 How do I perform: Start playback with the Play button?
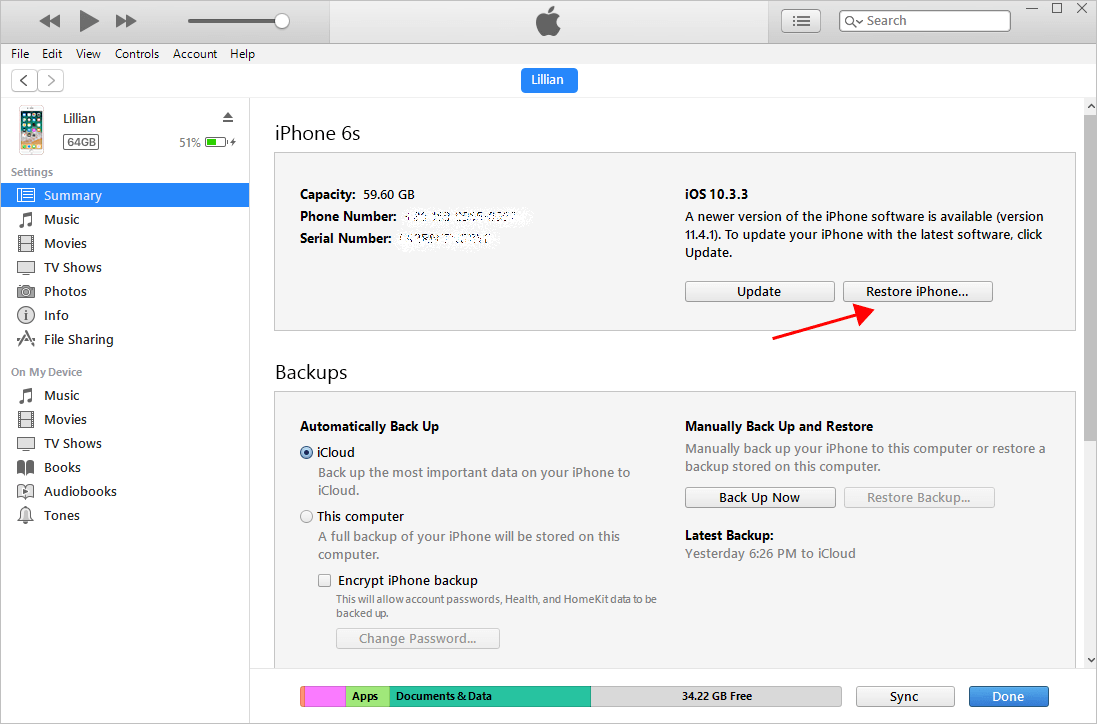88,21
